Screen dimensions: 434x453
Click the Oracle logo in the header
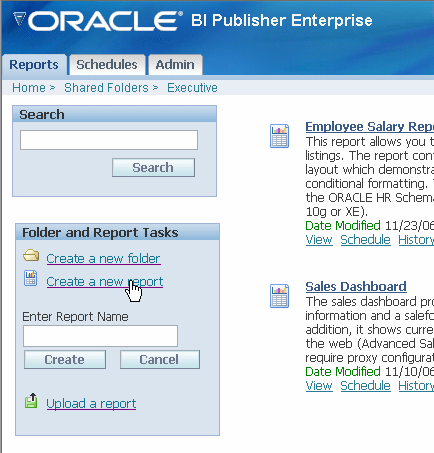pyautogui.click(x=98, y=21)
